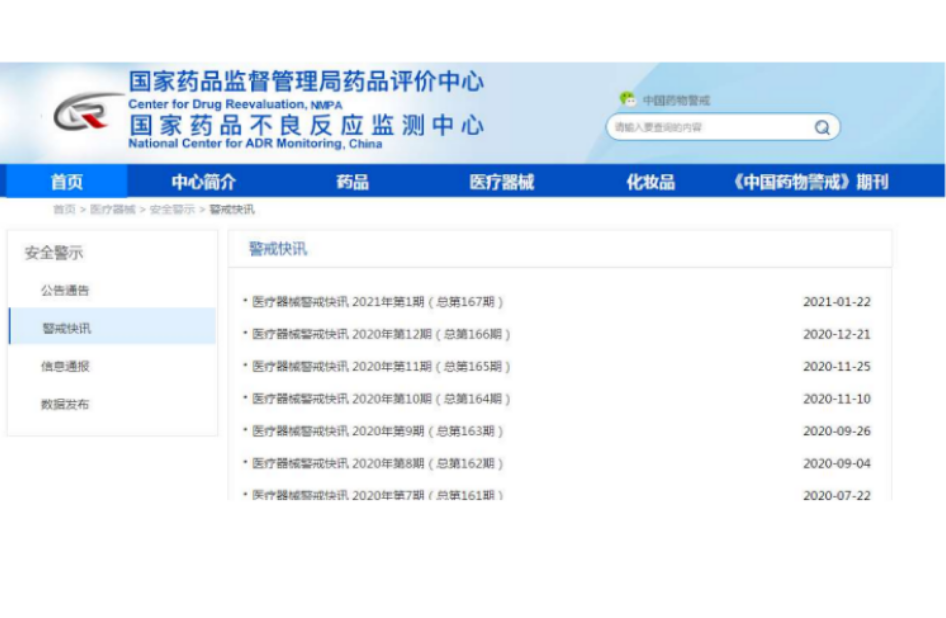Open 医疗器械警戒快讯 2021年第1期 article
Screen dimensions: 946x618
point(378,302)
